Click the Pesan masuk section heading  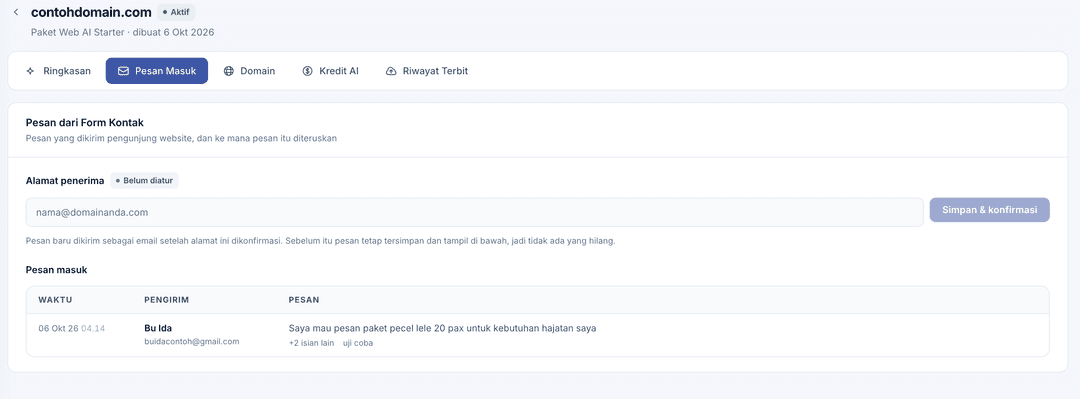tap(56, 270)
